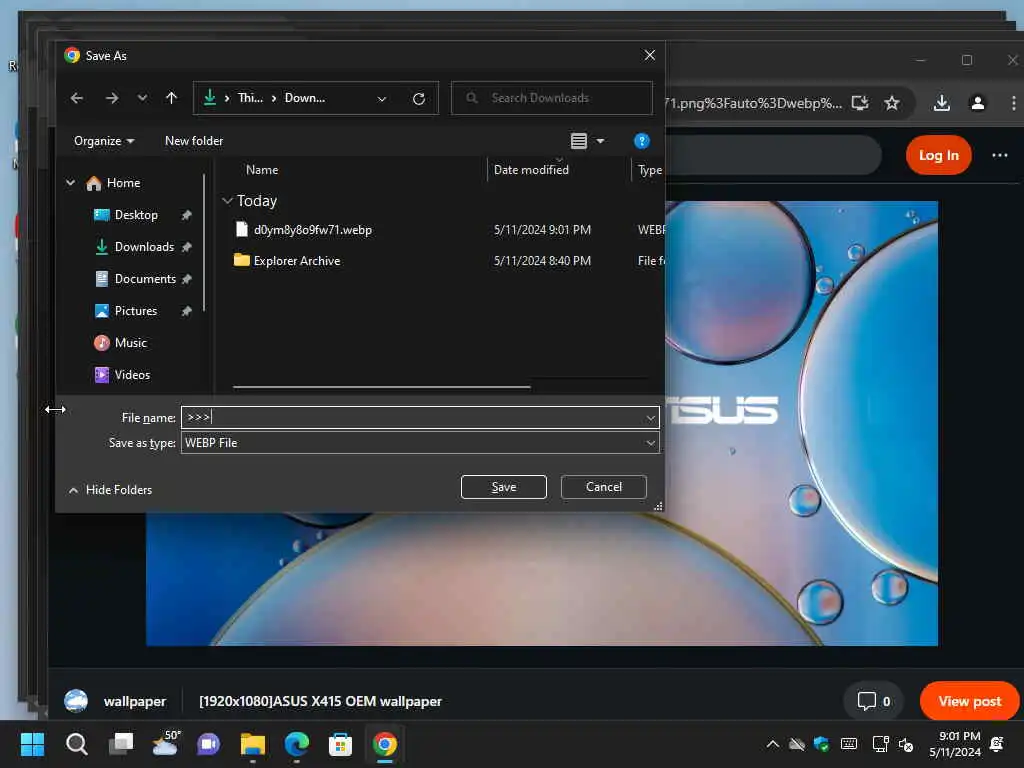Image resolution: width=1024 pixels, height=768 pixels.
Task: Bookmark this page with star icon
Action: click(x=892, y=103)
